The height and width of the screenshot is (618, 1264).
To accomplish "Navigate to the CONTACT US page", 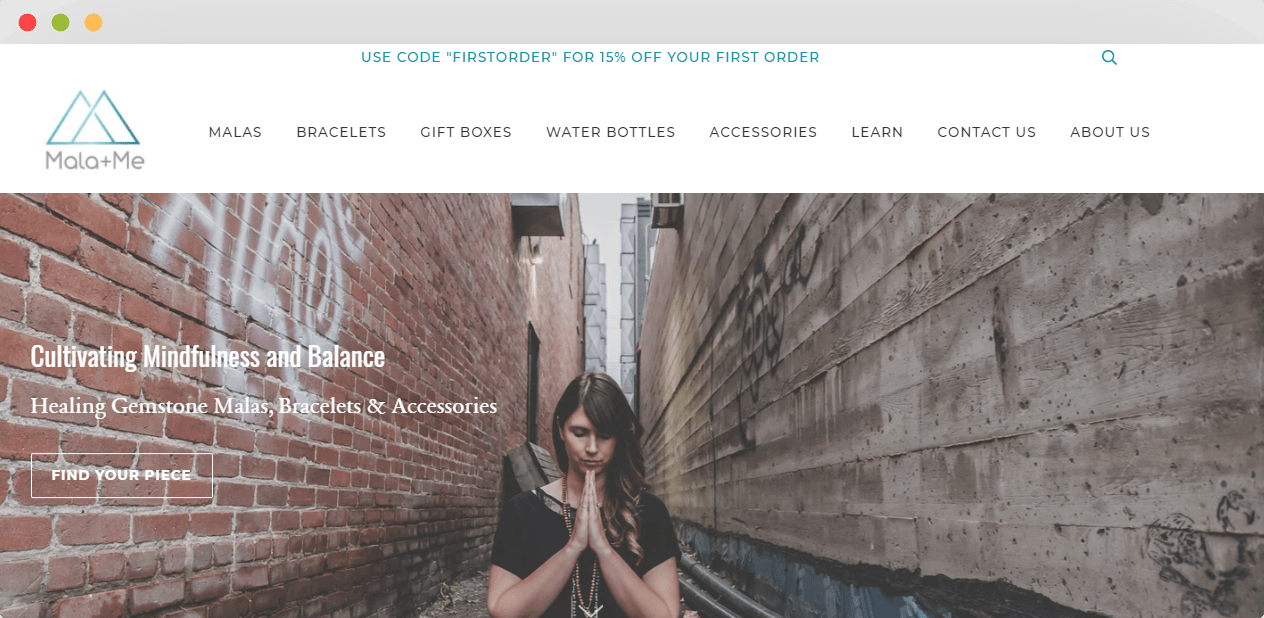I will tap(987, 132).
